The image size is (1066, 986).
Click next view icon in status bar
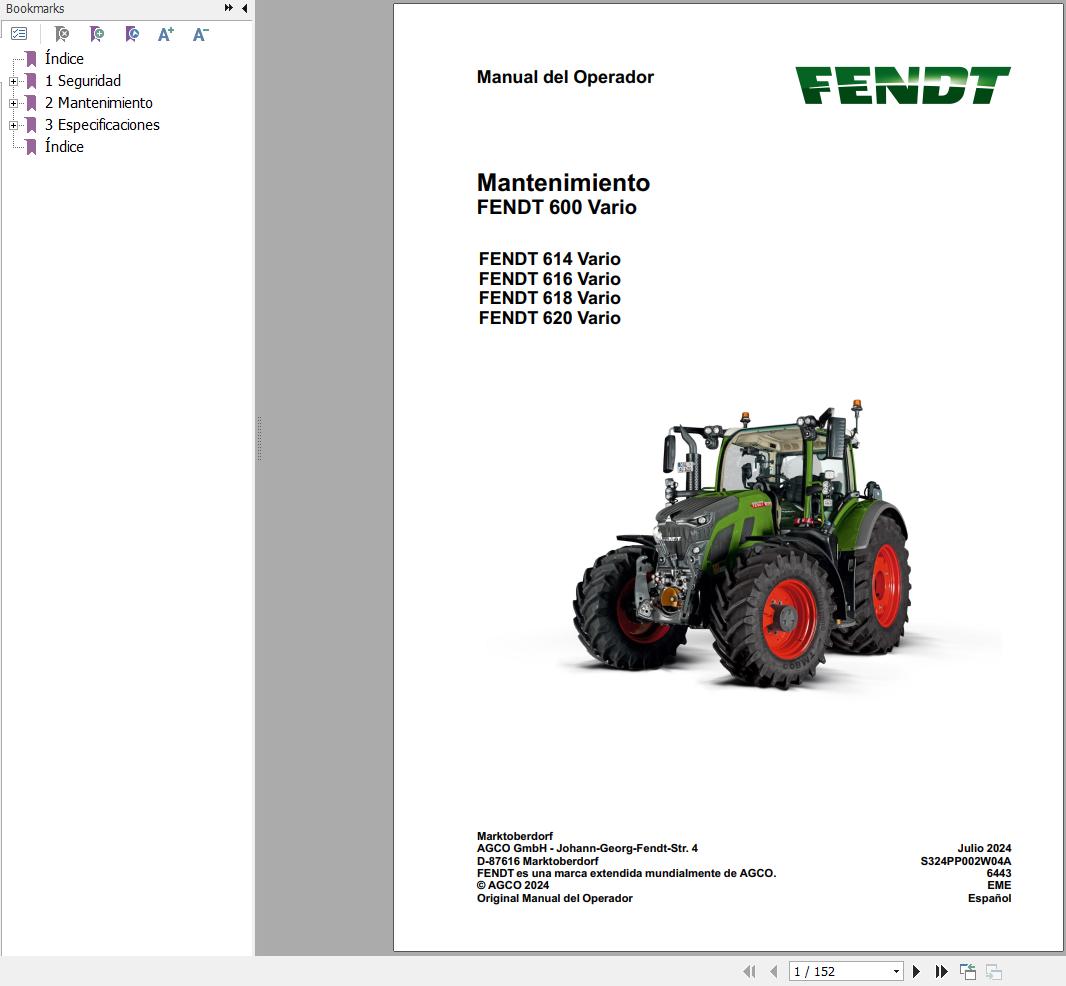click(x=994, y=972)
